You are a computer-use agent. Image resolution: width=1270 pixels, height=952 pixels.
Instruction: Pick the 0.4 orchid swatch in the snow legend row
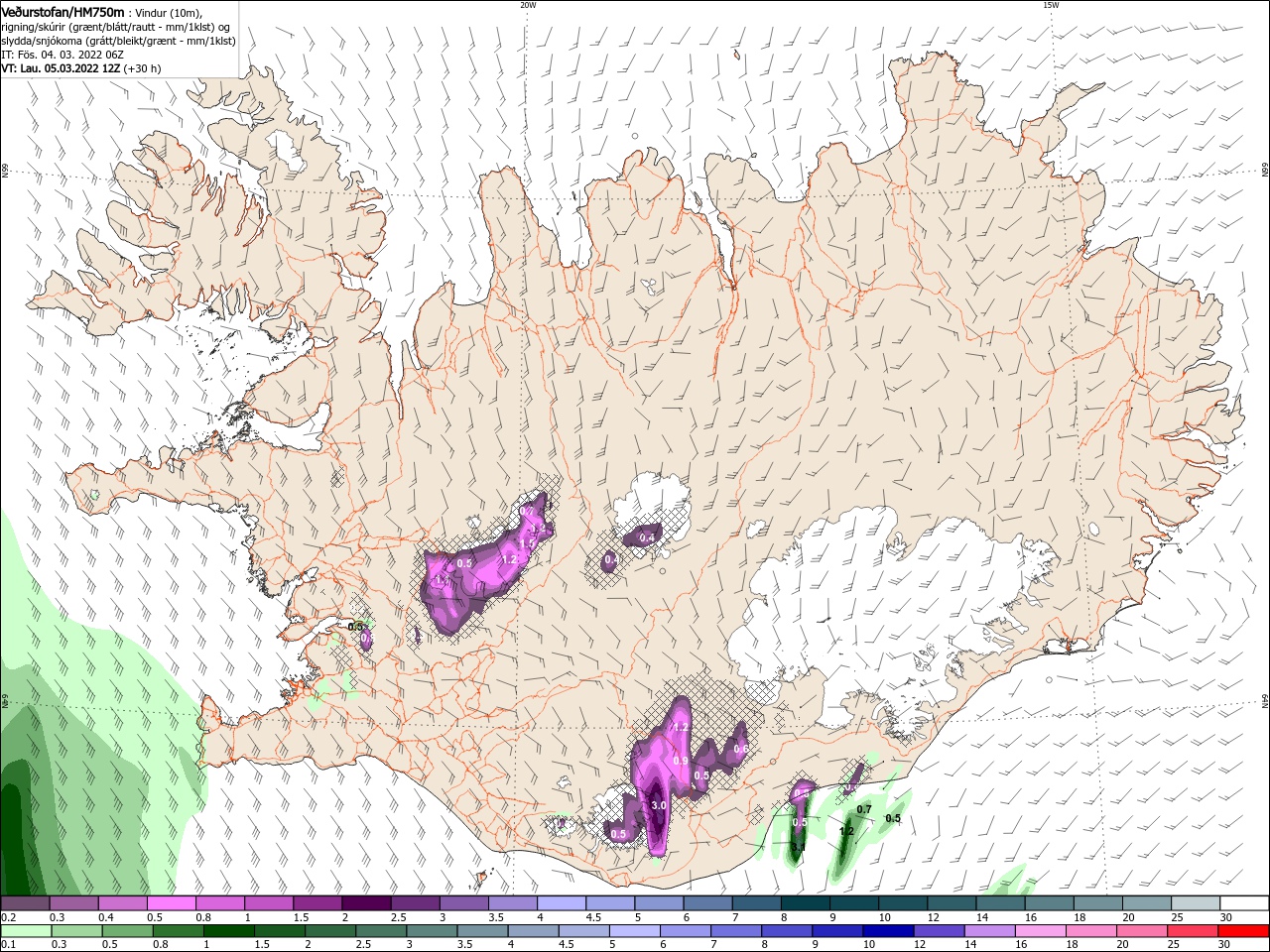[x=122, y=903]
